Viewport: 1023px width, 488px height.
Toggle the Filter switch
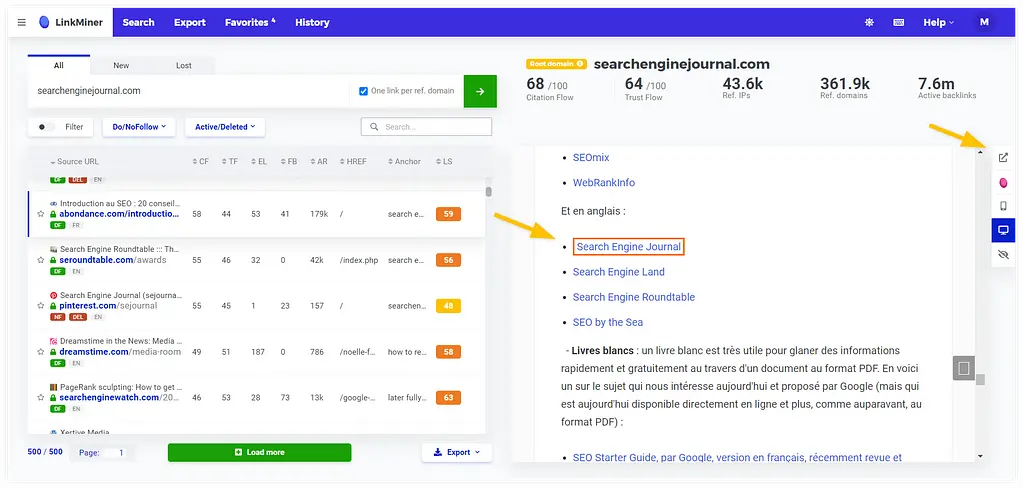[46, 127]
